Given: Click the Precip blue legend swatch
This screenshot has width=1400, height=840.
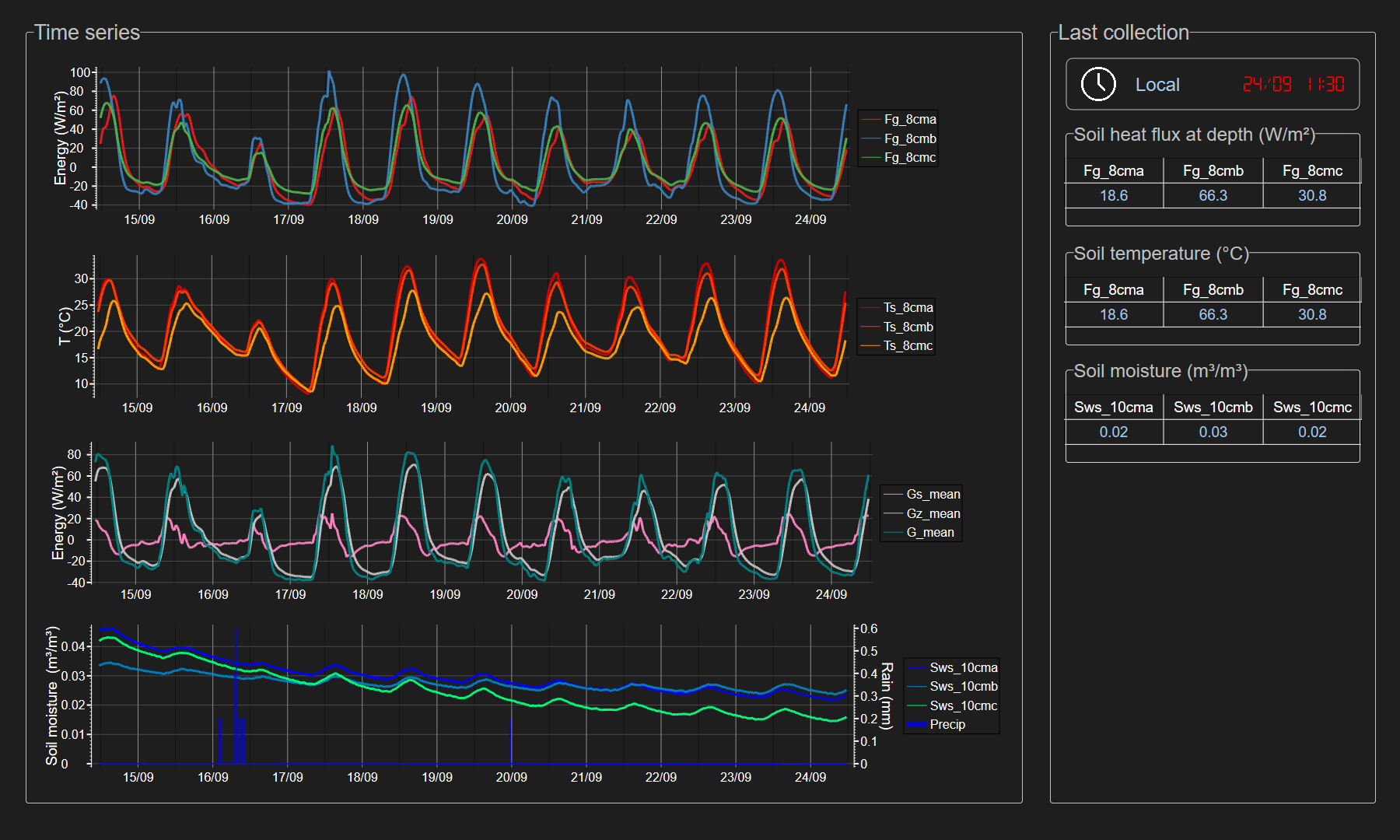Looking at the screenshot, I should pyautogui.click(x=918, y=724).
